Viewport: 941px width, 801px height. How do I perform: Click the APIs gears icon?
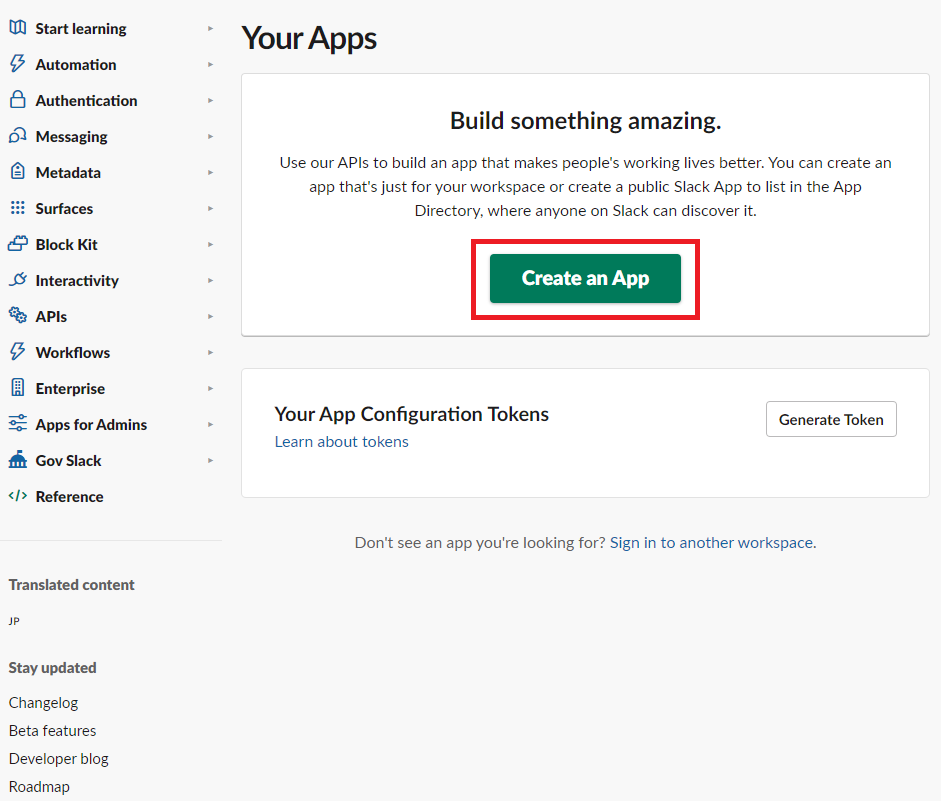pos(17,316)
